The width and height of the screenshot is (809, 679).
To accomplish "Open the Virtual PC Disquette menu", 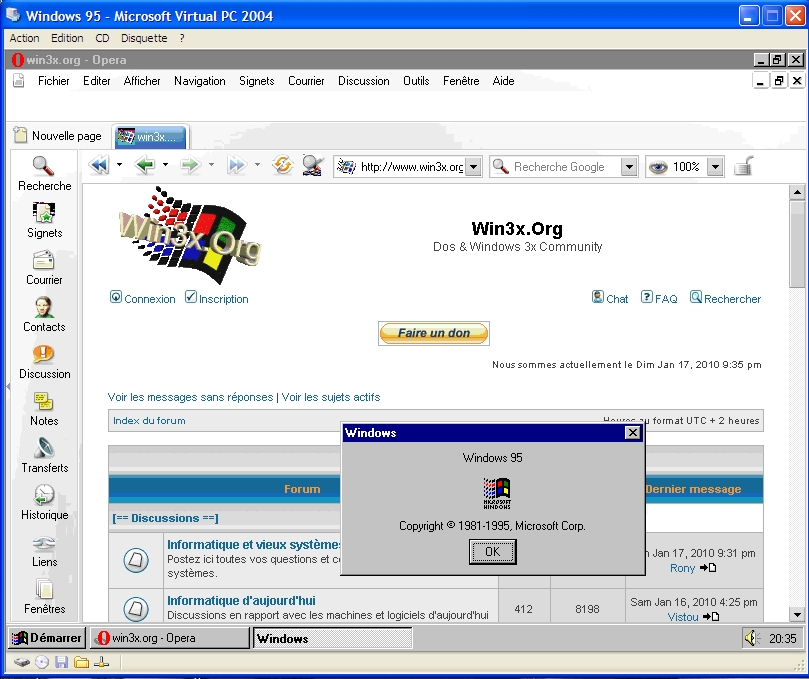I will (x=144, y=38).
